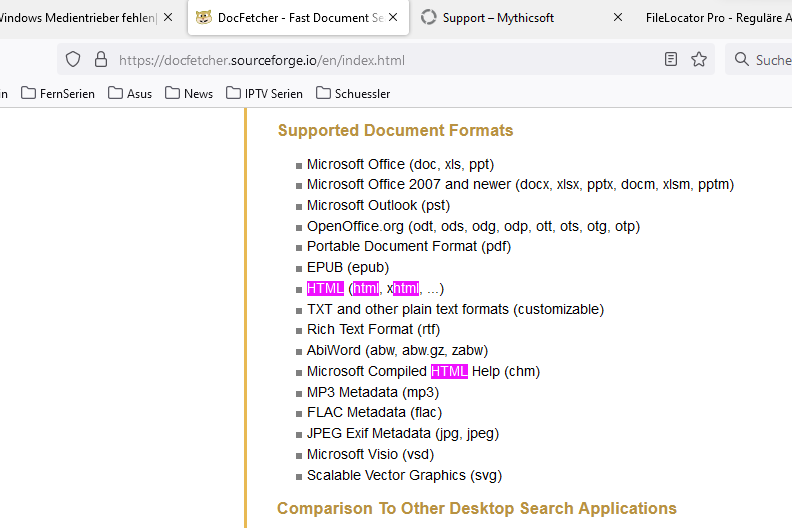
Task: Close the Windows Medientrieber fehlen tab
Action: (168, 18)
